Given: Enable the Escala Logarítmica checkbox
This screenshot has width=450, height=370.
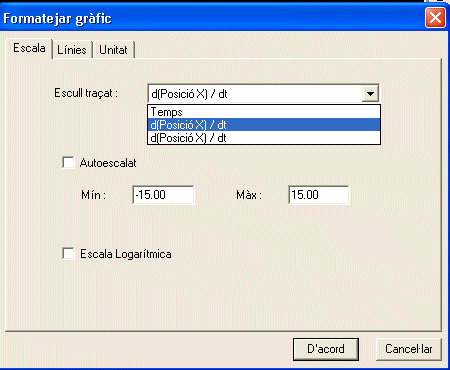Looking at the screenshot, I should pyautogui.click(x=68, y=254).
